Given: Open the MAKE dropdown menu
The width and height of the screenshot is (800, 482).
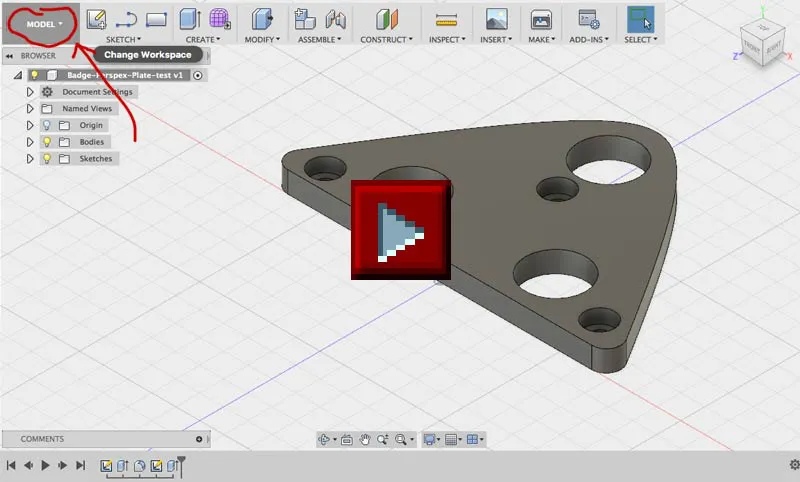Looking at the screenshot, I should pos(541,39).
